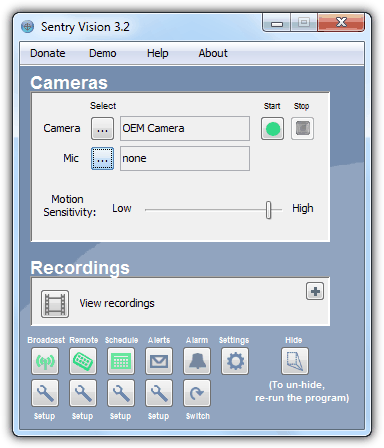This screenshot has width=384, height=448.
Task: Open microphone selection with the Mic ellipsis button
Action: (x=102, y=159)
